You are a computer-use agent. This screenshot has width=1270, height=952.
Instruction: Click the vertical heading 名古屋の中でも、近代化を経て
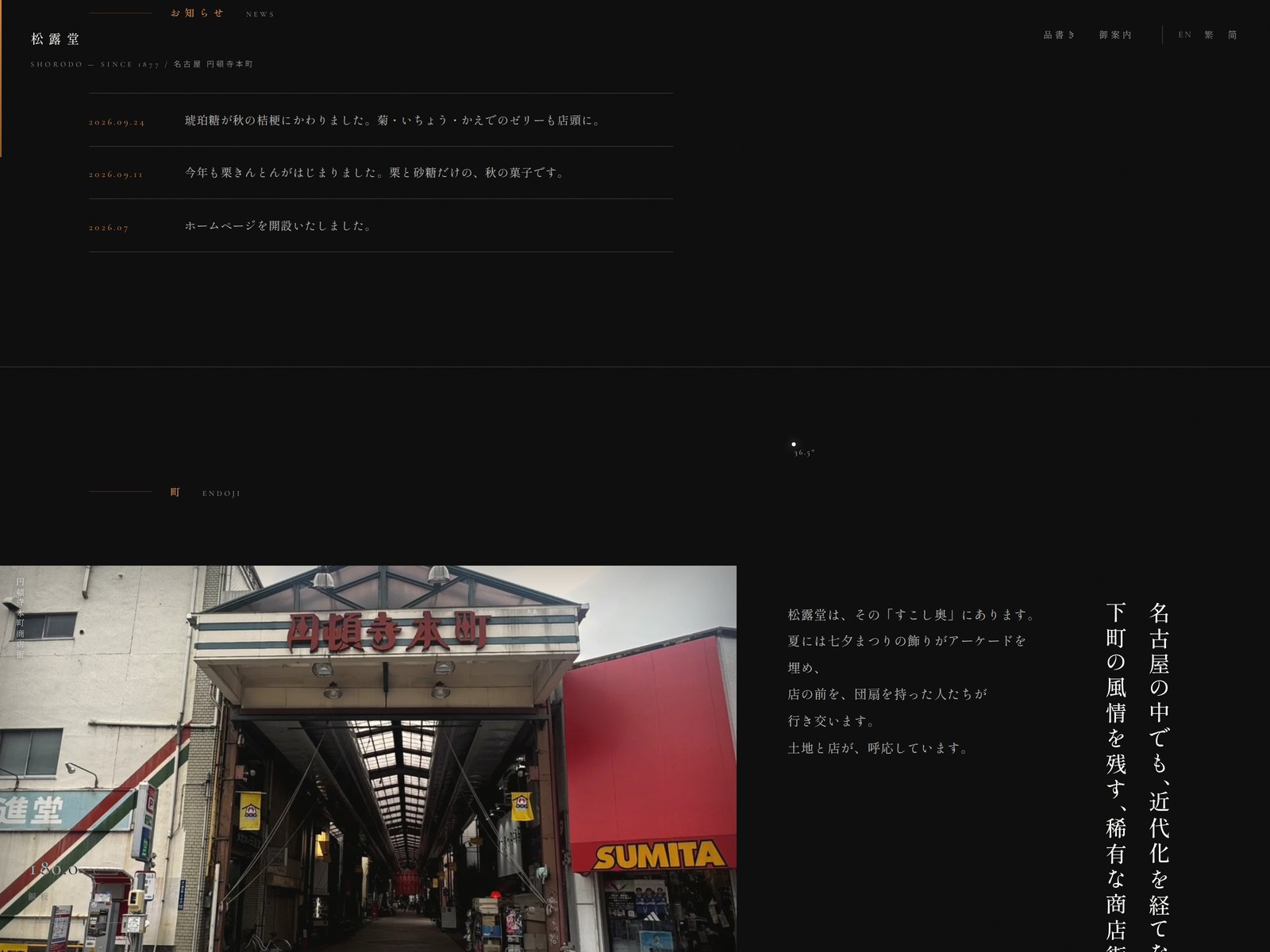click(1160, 777)
